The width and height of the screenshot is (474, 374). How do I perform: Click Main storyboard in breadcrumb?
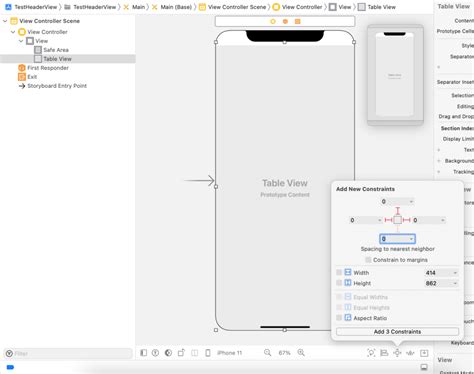(x=134, y=7)
